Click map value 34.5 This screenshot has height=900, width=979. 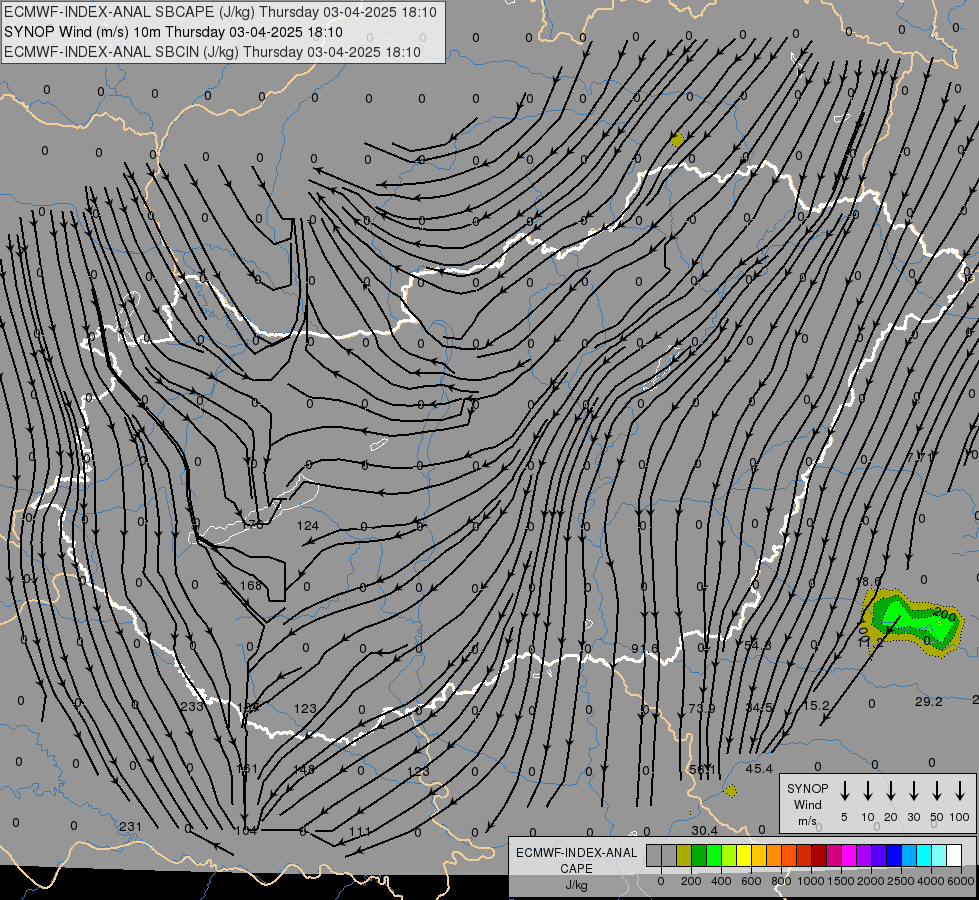(x=759, y=708)
